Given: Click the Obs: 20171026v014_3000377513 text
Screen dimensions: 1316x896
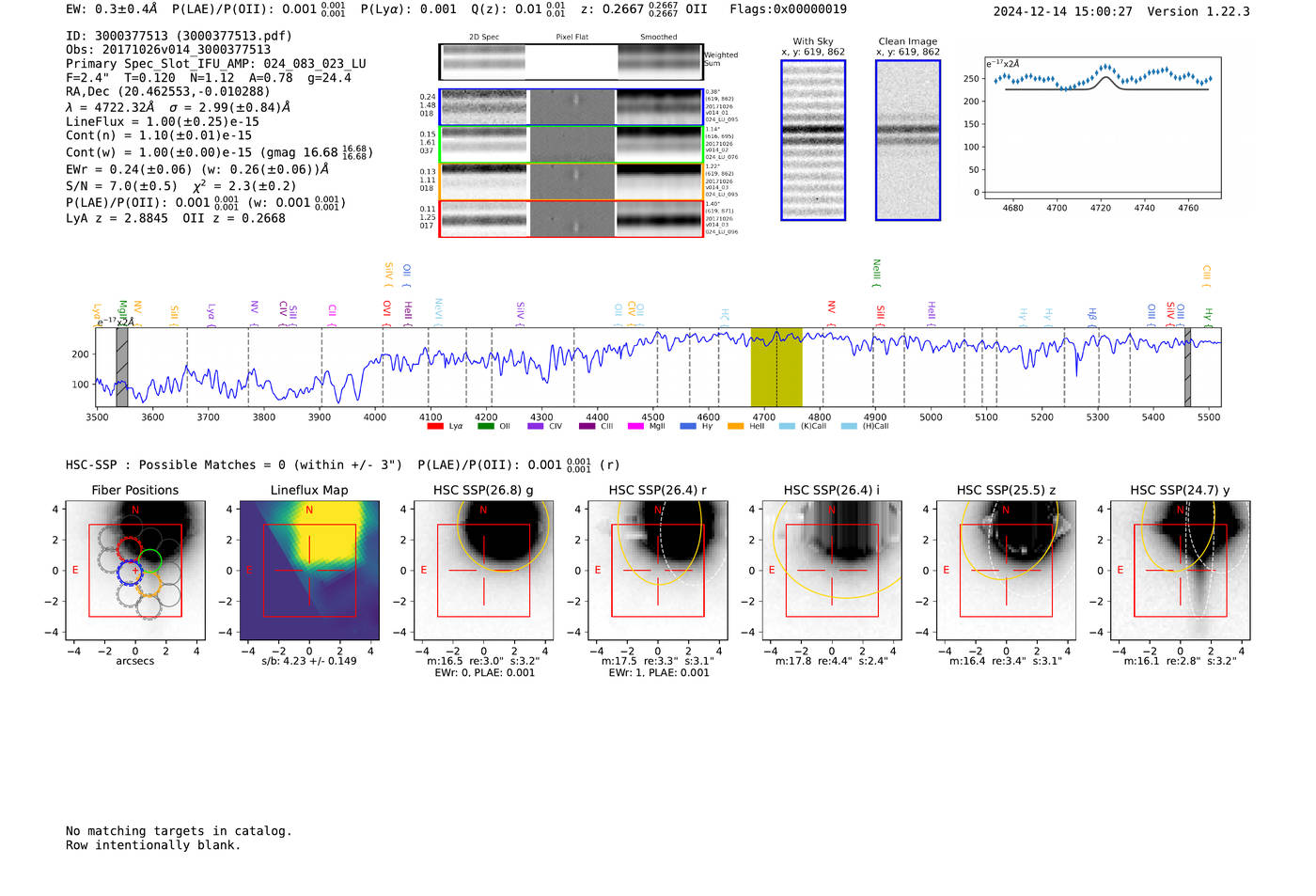Looking at the screenshot, I should click(x=168, y=50).
